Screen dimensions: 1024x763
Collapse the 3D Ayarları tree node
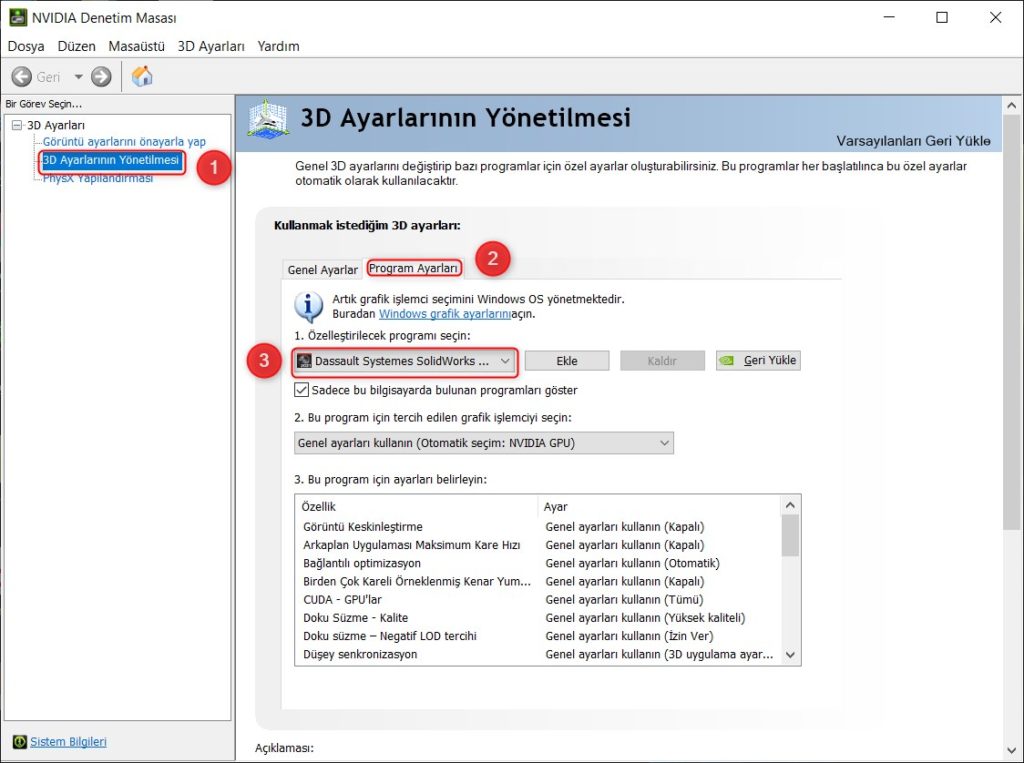tap(17, 125)
